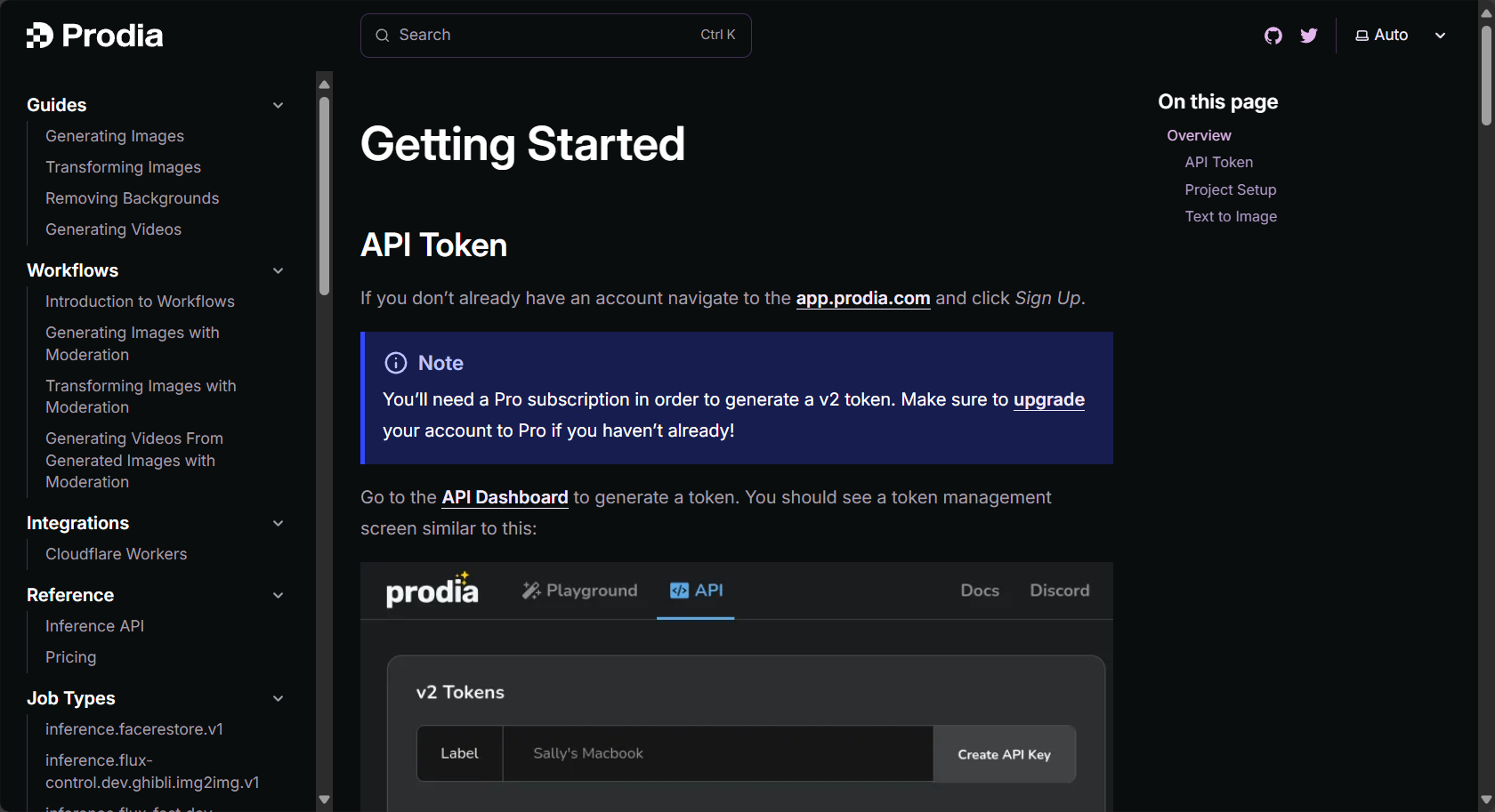The height and width of the screenshot is (812, 1495).
Task: Collapse the Job Types section
Action: (278, 698)
